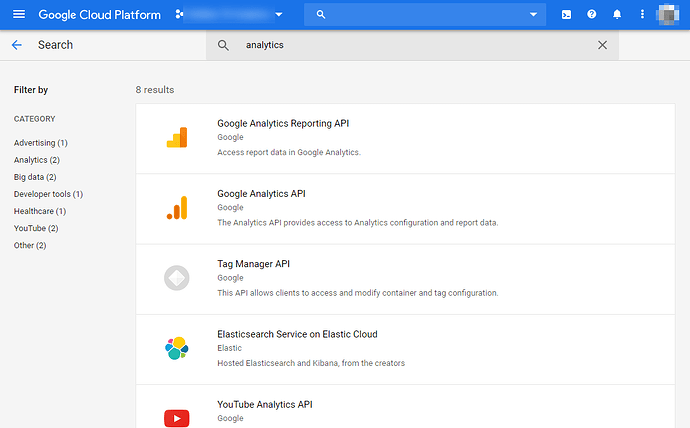Screen dimensions: 690x428
Task: Click the back arrow beside Search
Action: (x=17, y=45)
